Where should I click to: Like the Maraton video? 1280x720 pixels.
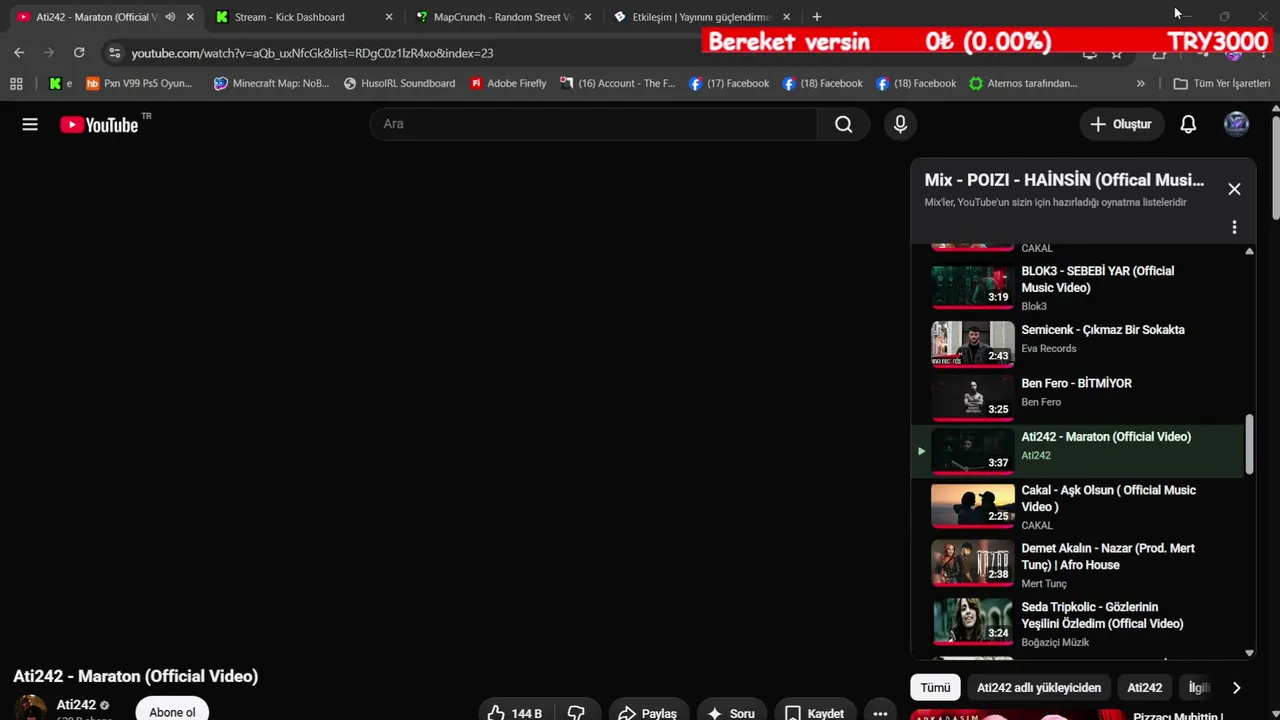click(515, 713)
